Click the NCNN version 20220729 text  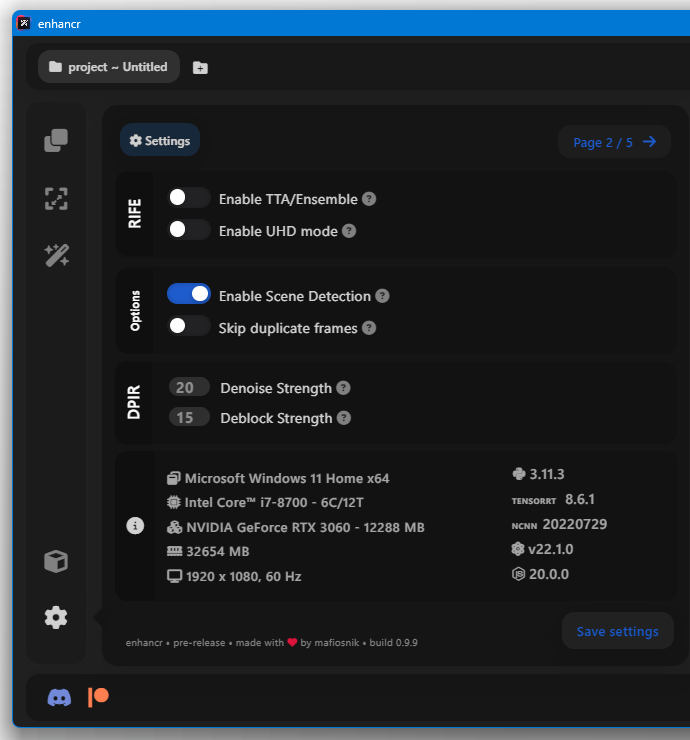[x=575, y=524]
